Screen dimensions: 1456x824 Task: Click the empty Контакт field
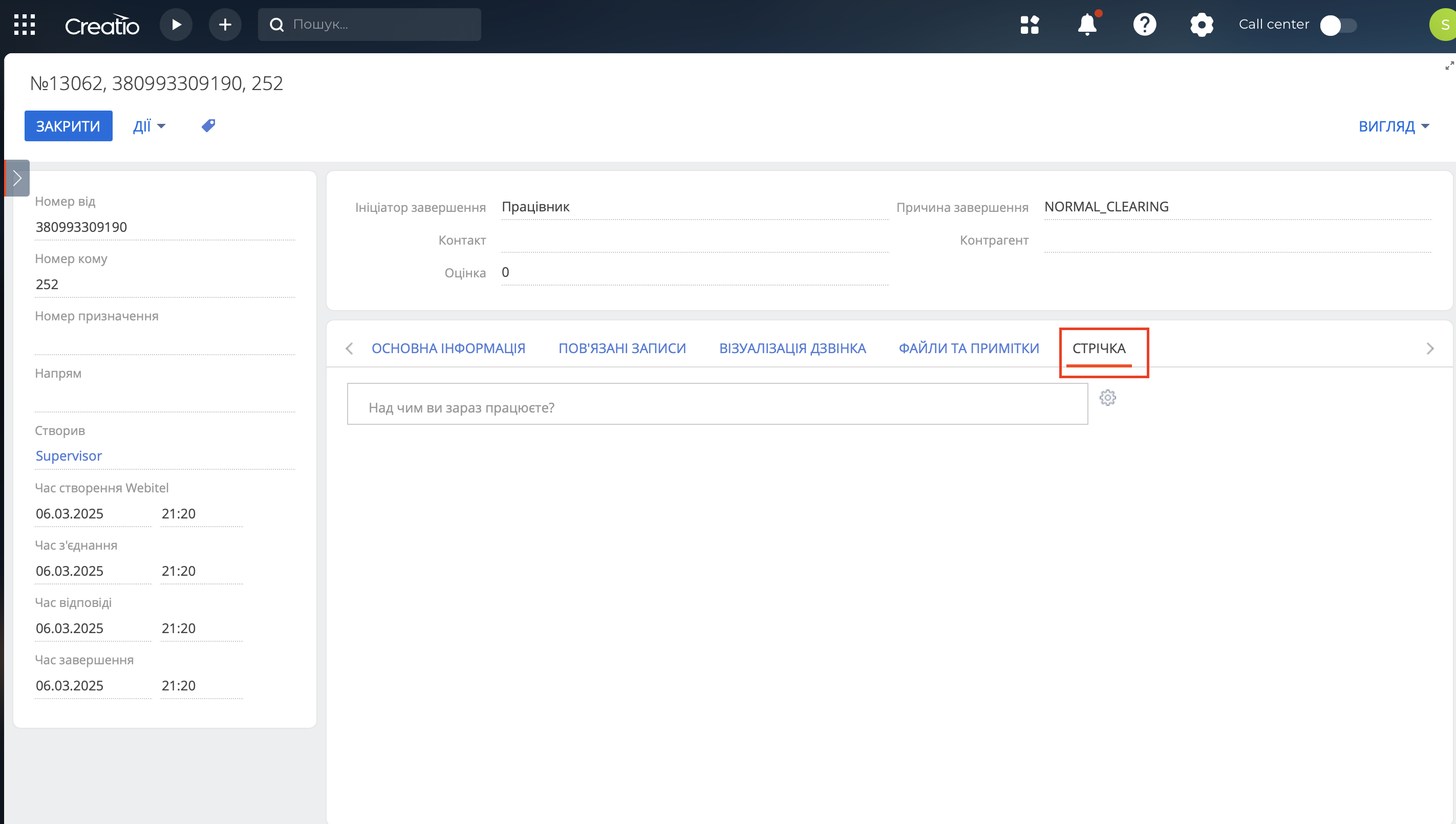tap(695, 240)
